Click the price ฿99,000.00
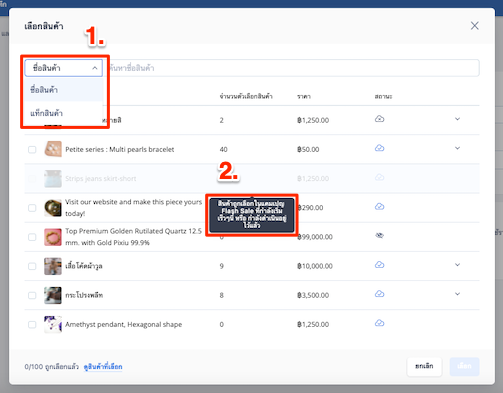 (315, 237)
